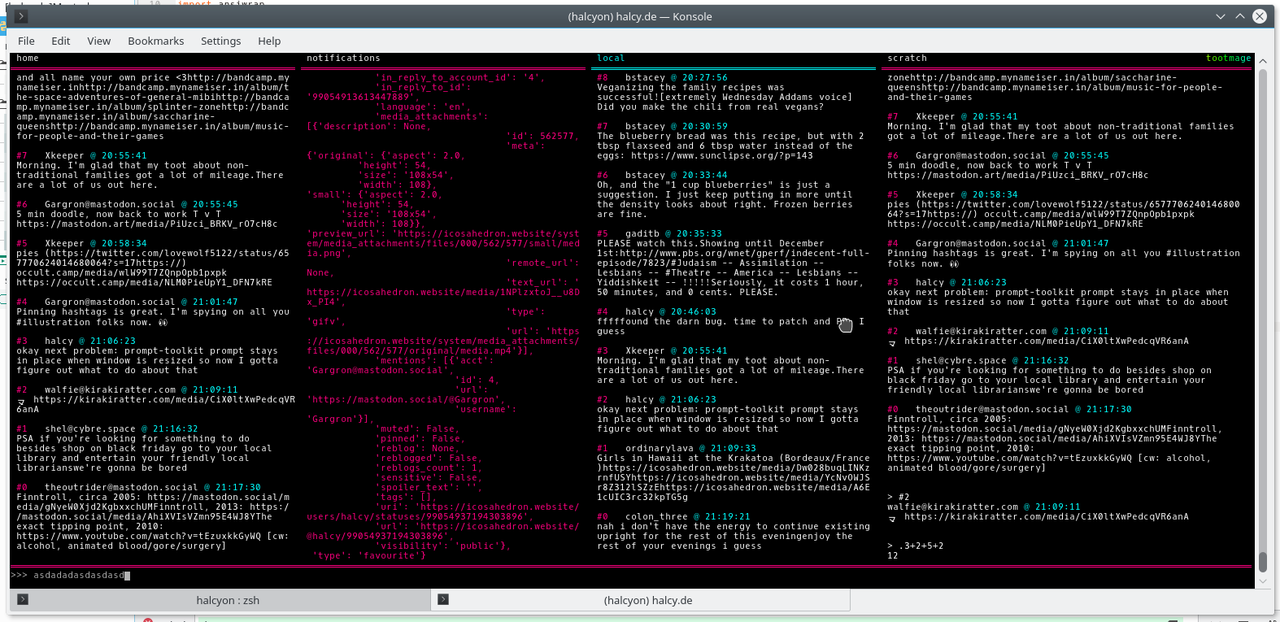The height and width of the screenshot is (622, 1280).
Task: Open the Edit menu
Action: (61, 41)
